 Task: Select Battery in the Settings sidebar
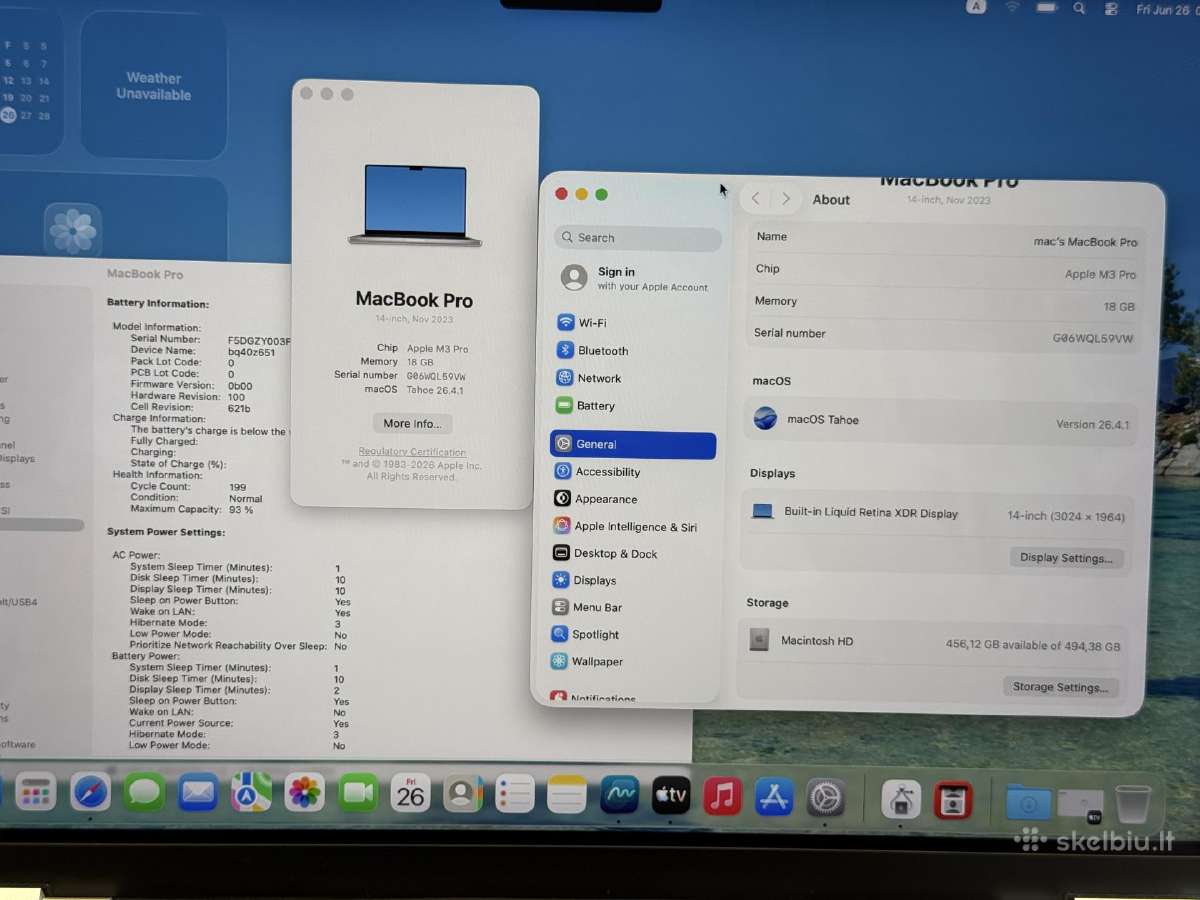[635, 406]
